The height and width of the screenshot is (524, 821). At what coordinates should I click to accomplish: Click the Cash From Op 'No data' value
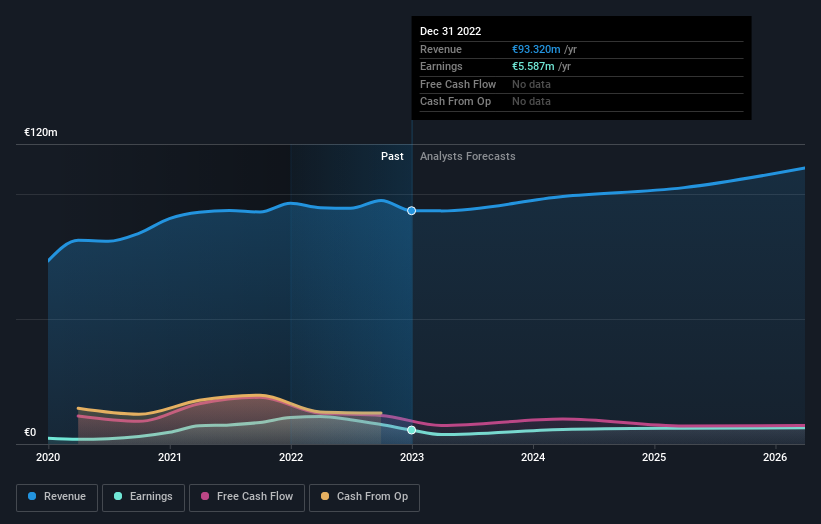[x=531, y=102]
